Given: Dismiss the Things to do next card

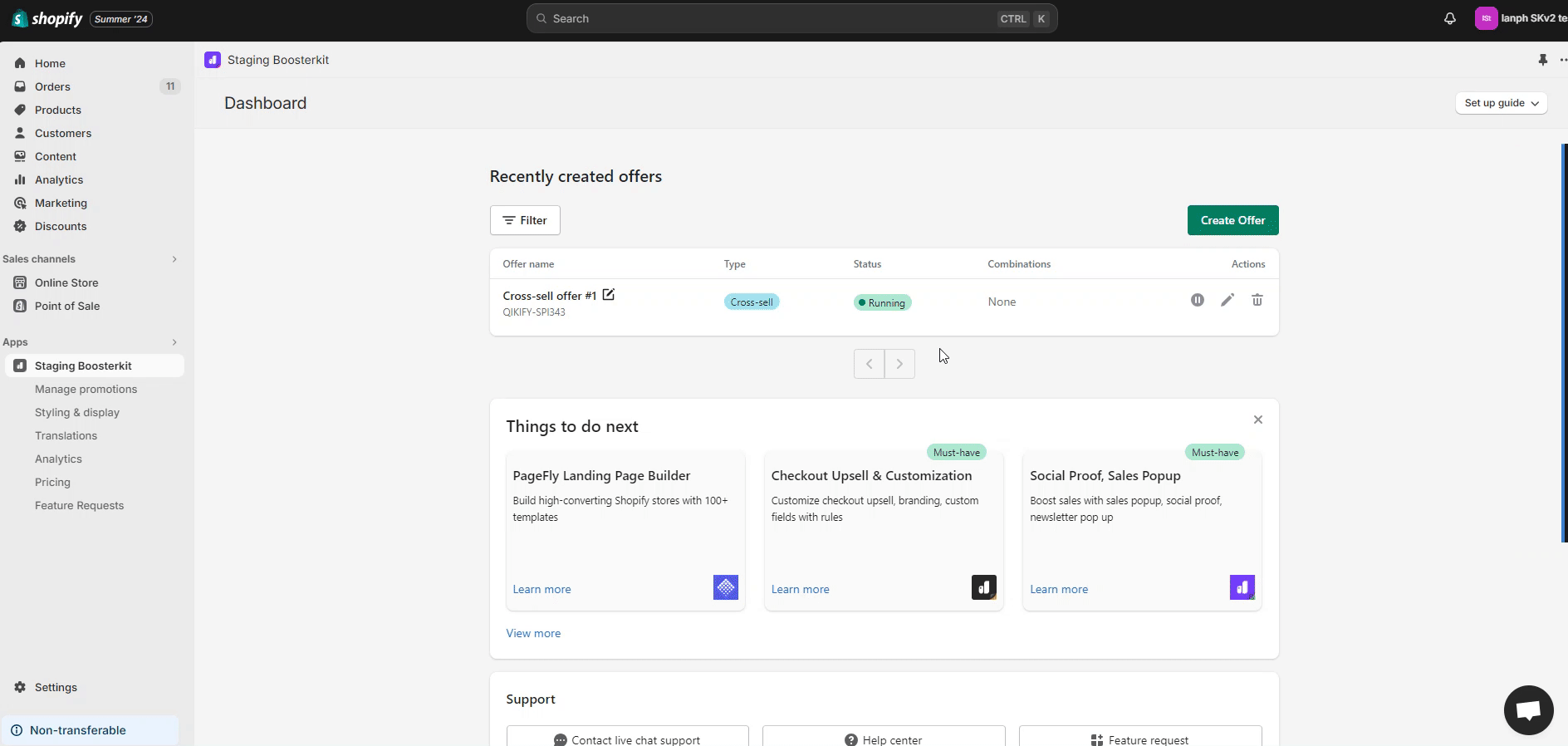Looking at the screenshot, I should [x=1258, y=420].
